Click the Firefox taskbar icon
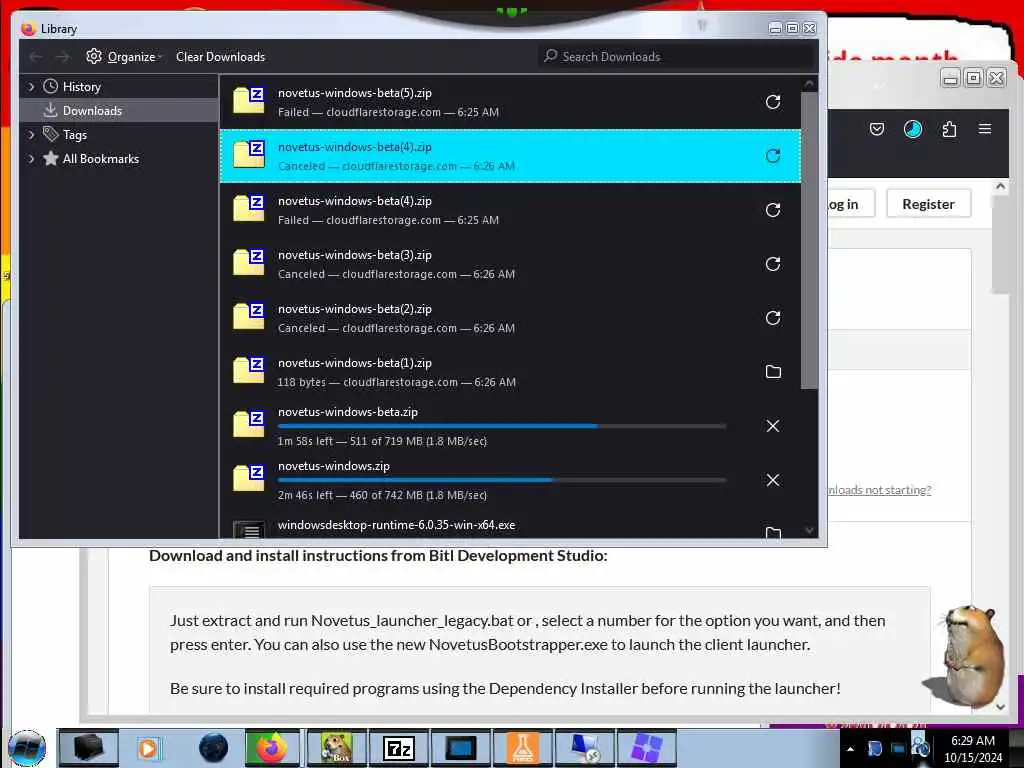The image size is (1024, 768). tap(272, 748)
